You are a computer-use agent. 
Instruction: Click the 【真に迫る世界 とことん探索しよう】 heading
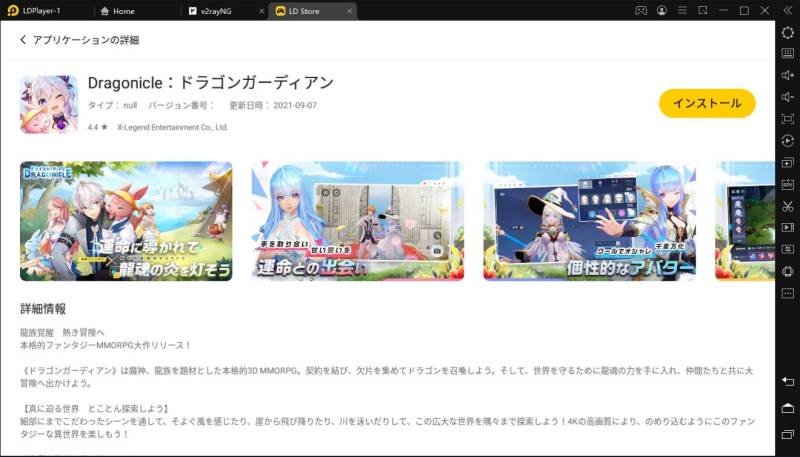point(95,409)
